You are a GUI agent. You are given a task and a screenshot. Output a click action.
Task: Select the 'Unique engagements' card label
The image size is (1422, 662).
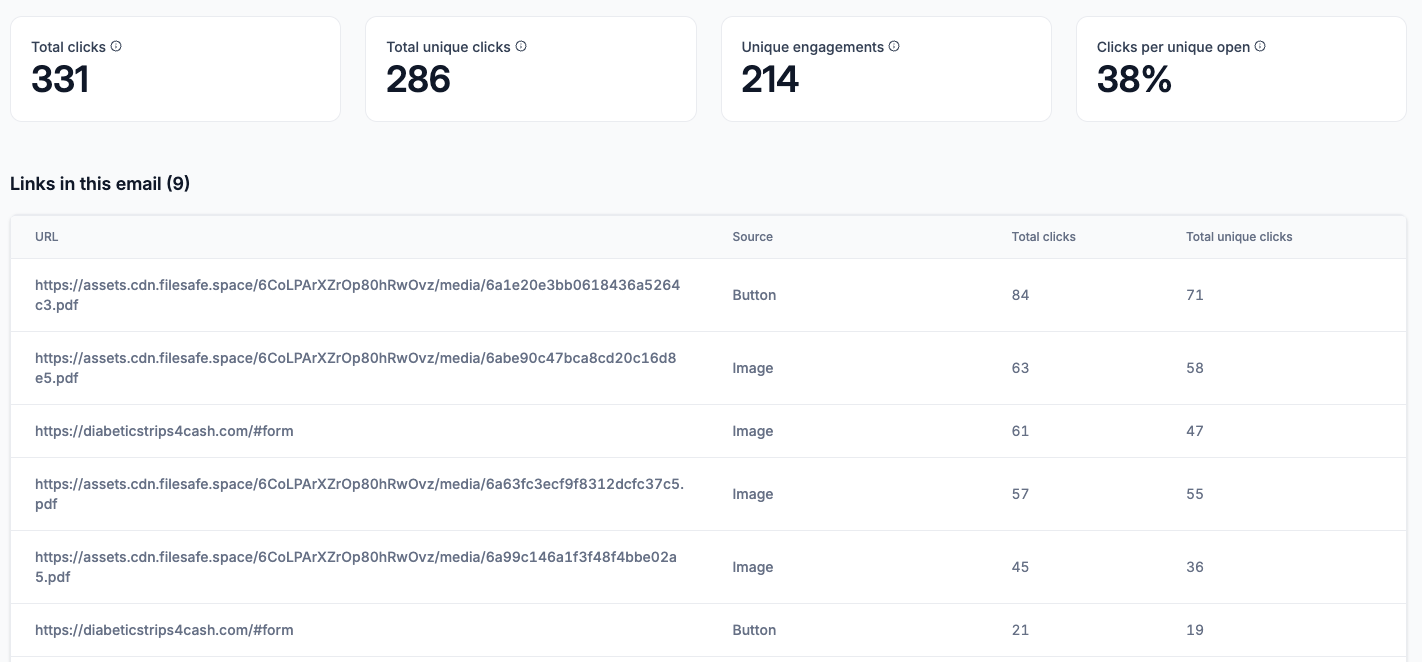(x=812, y=47)
